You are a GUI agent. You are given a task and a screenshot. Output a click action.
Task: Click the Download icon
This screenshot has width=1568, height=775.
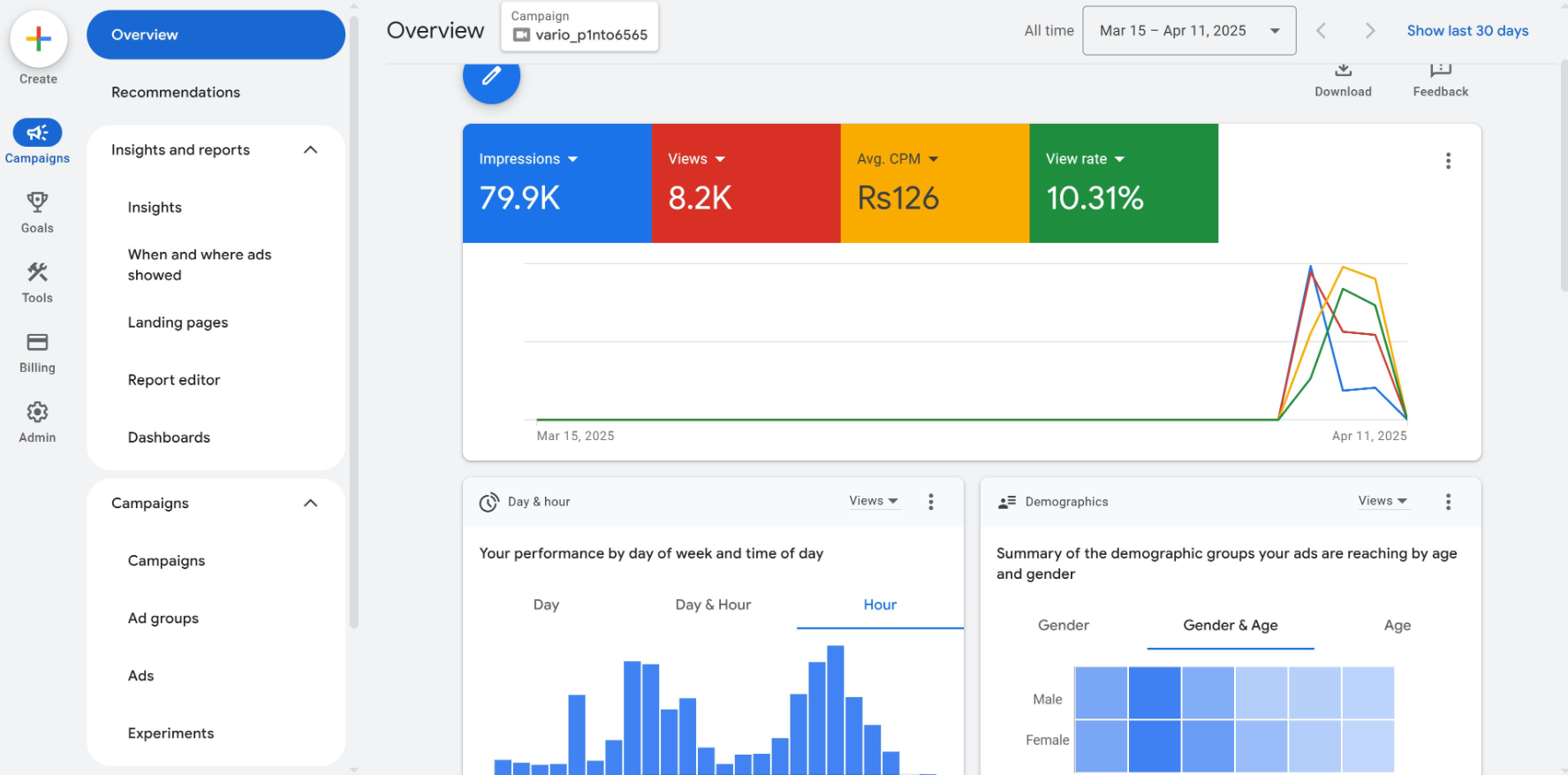click(x=1343, y=71)
